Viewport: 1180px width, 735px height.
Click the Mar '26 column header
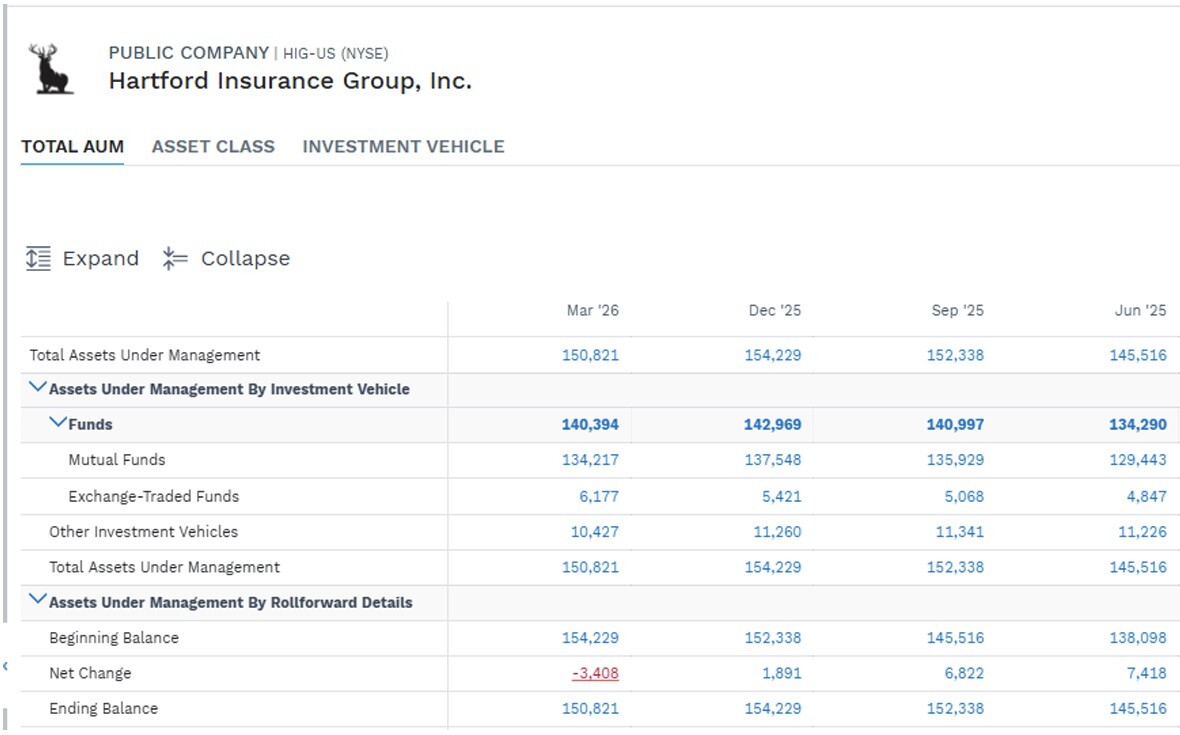coord(593,311)
